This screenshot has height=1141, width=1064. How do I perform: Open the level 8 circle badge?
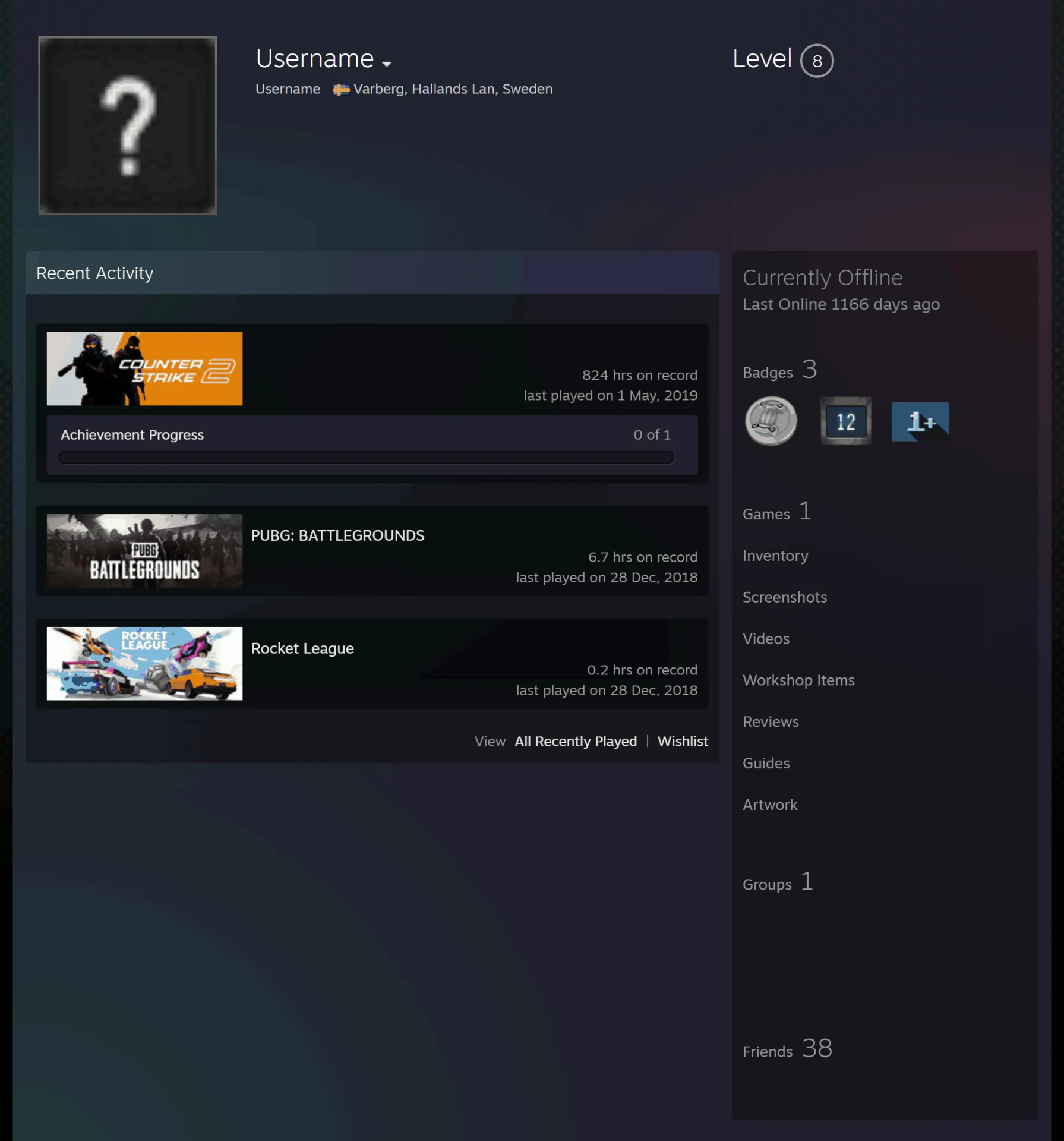click(817, 61)
